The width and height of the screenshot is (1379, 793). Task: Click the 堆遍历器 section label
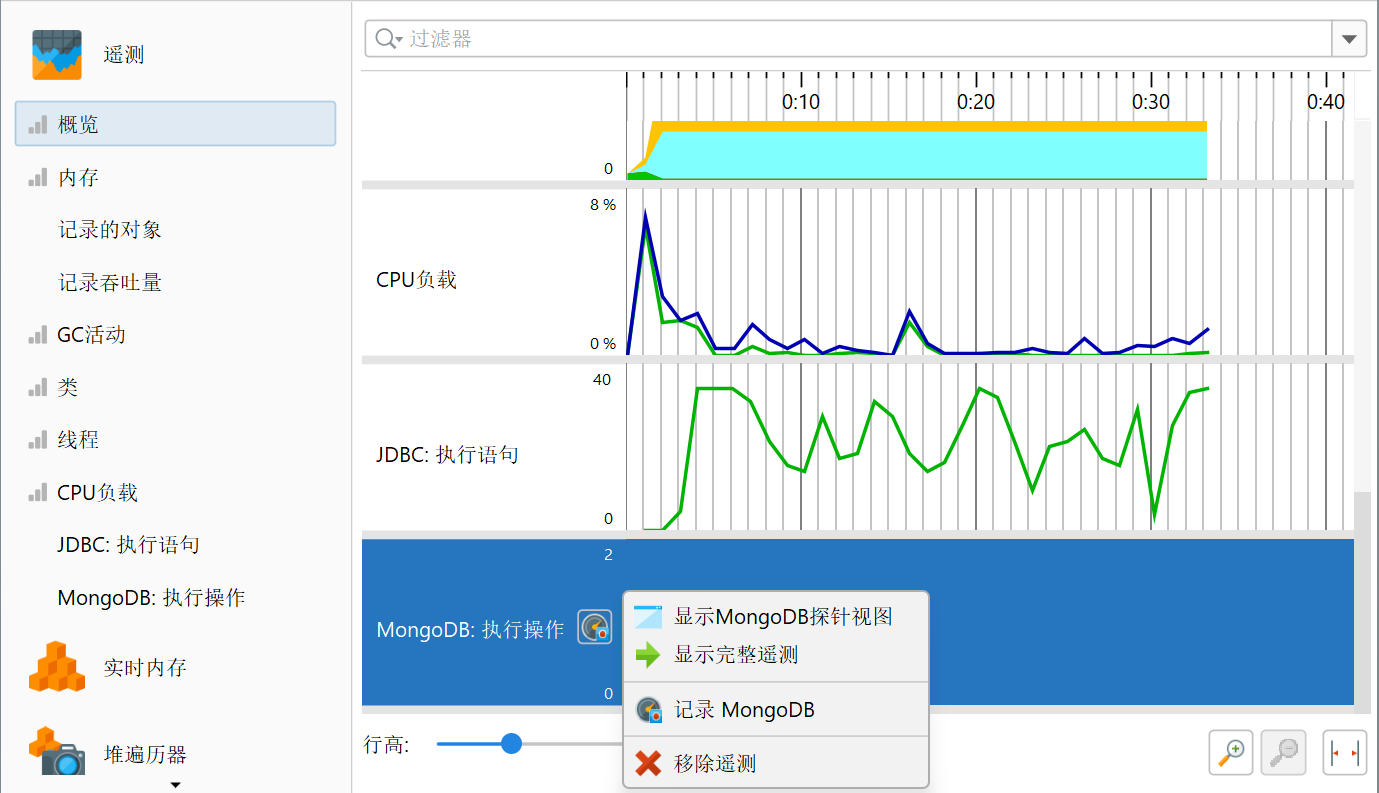tap(145, 754)
